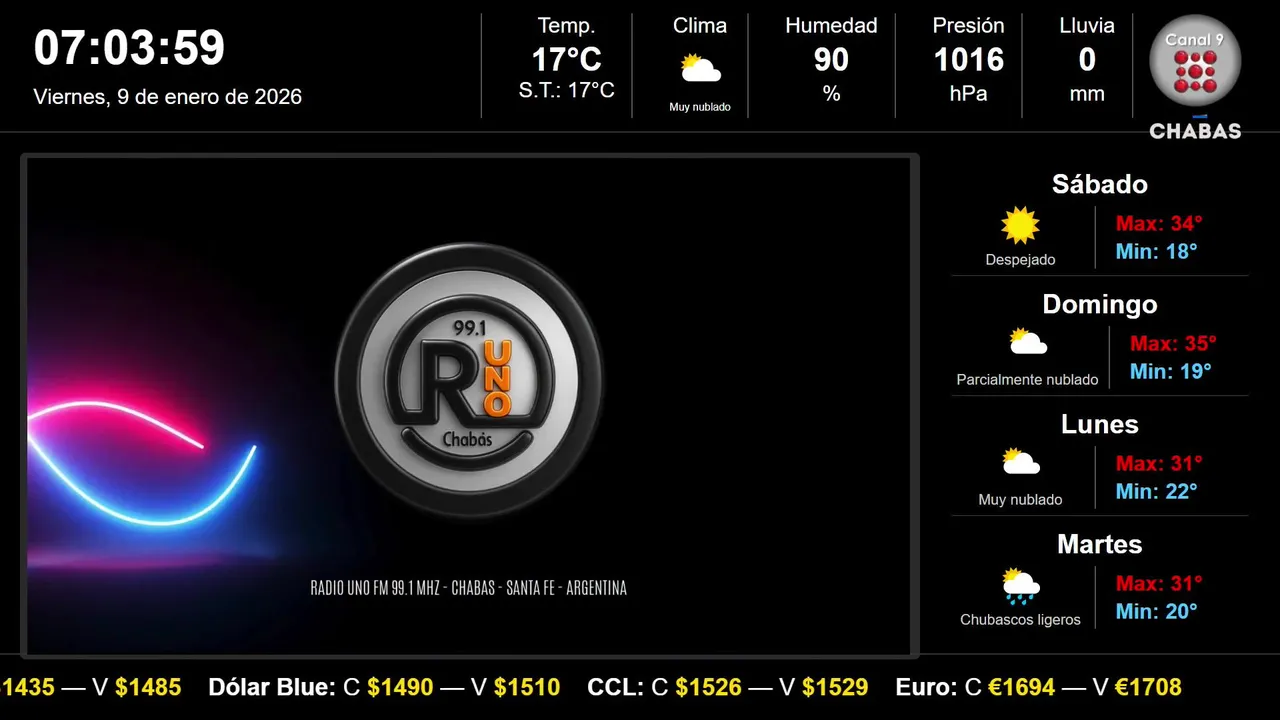Click the Humedad 90 value
Viewport: 1280px width, 720px height.
(831, 60)
